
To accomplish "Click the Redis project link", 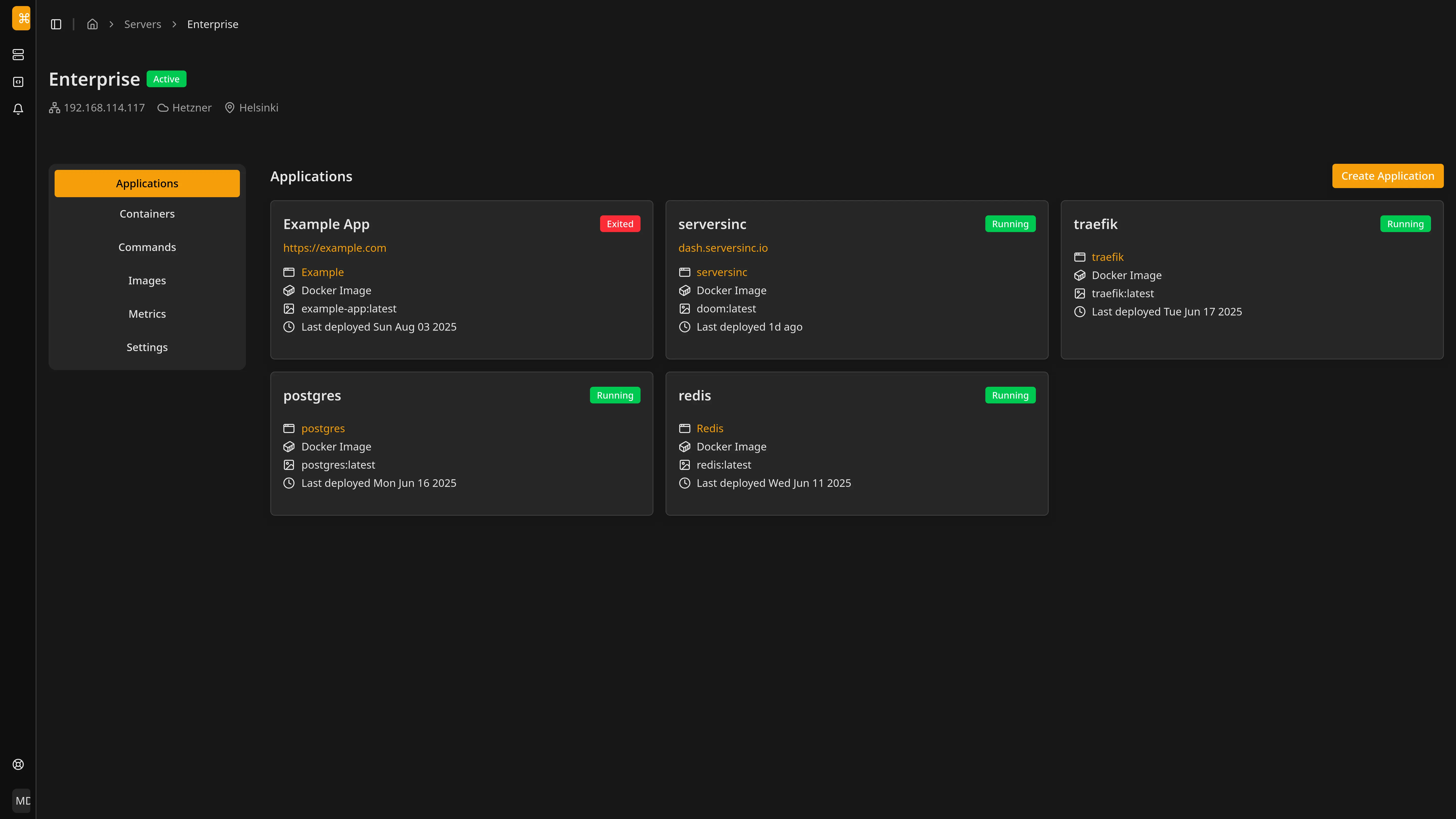I will (710, 428).
